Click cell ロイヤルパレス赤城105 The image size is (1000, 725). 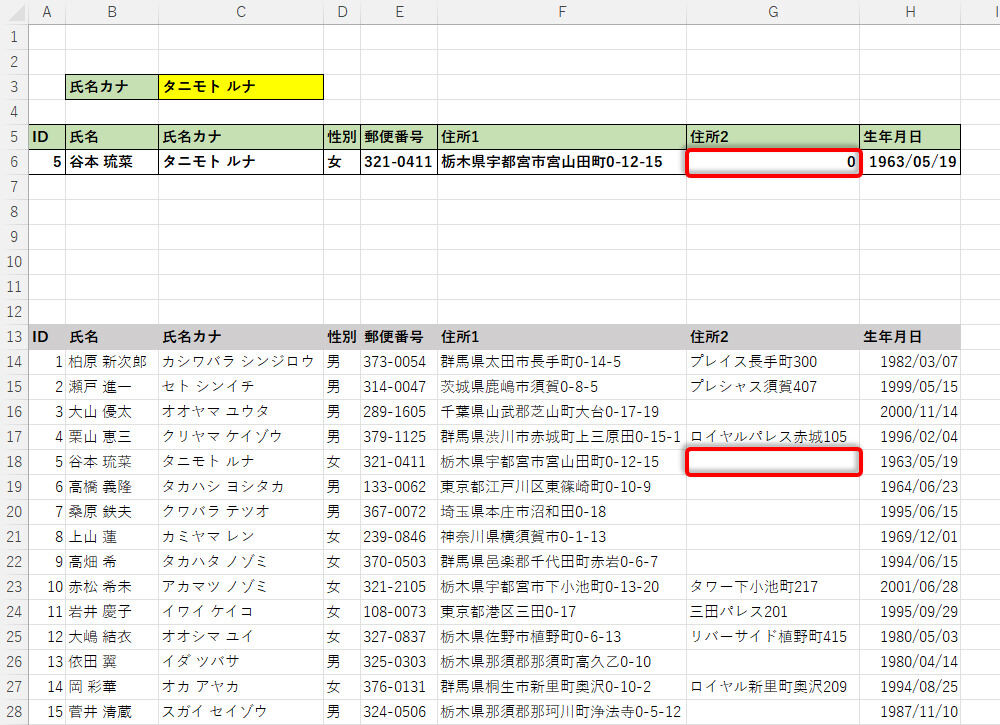[x=773, y=437]
